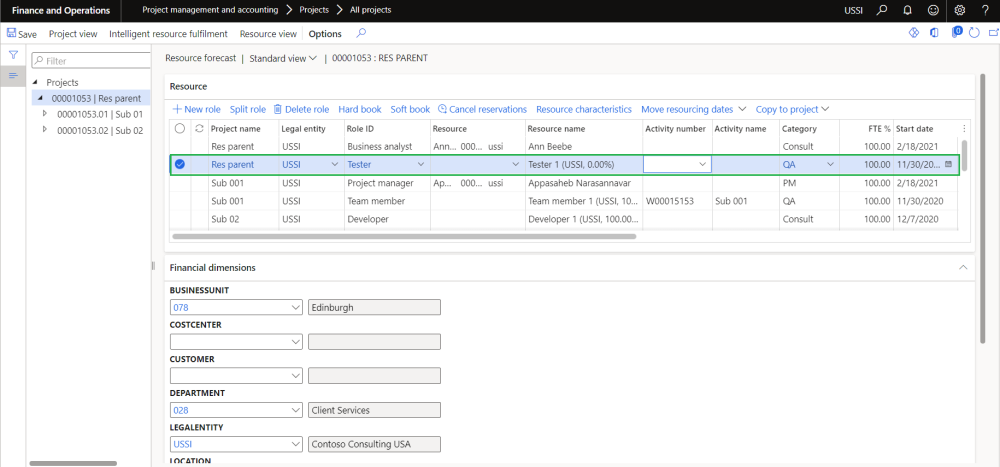This screenshot has height=467, width=1000.
Task: Open the calendar picker for the start date
Action: click(948, 164)
